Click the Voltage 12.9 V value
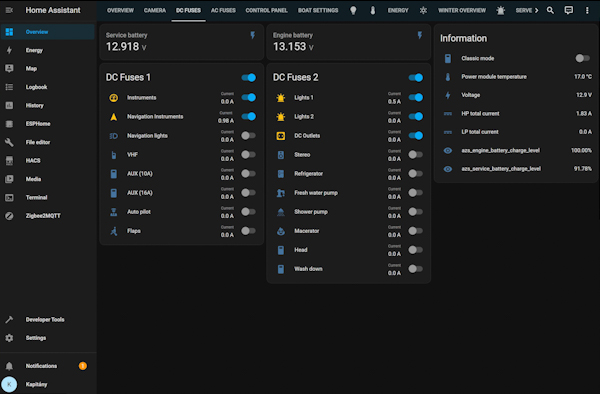 tap(584, 95)
